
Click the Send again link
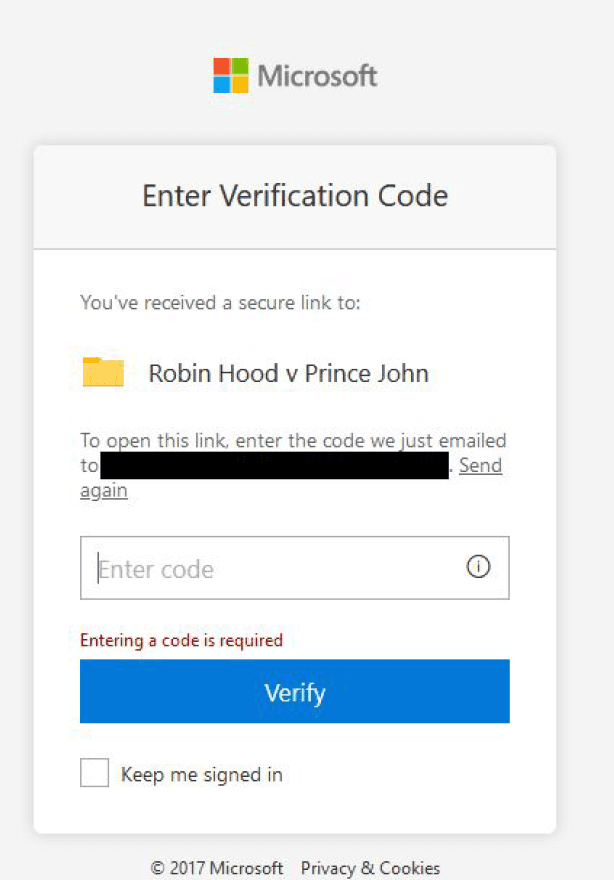coord(480,466)
